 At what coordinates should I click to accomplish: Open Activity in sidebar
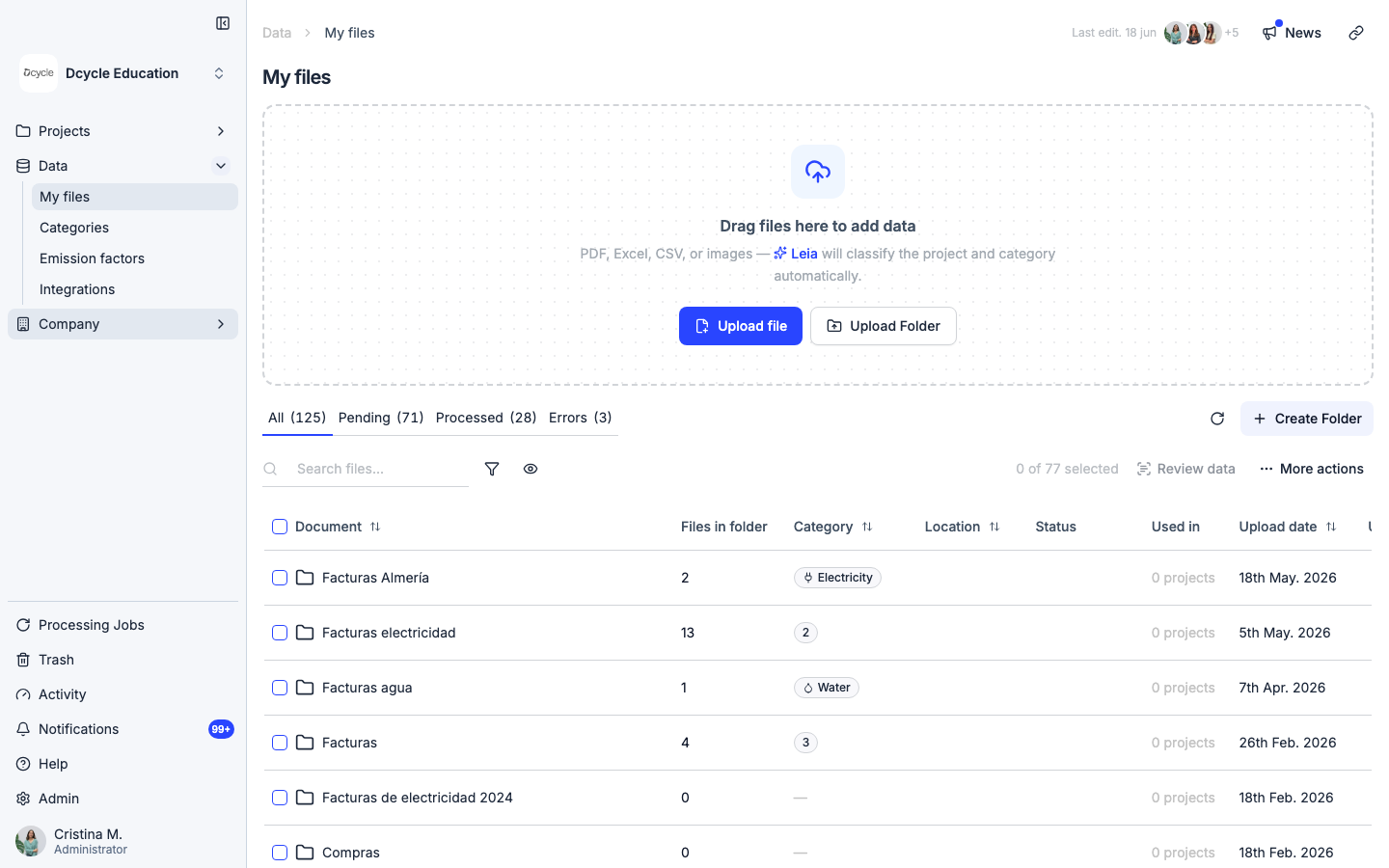(x=123, y=694)
